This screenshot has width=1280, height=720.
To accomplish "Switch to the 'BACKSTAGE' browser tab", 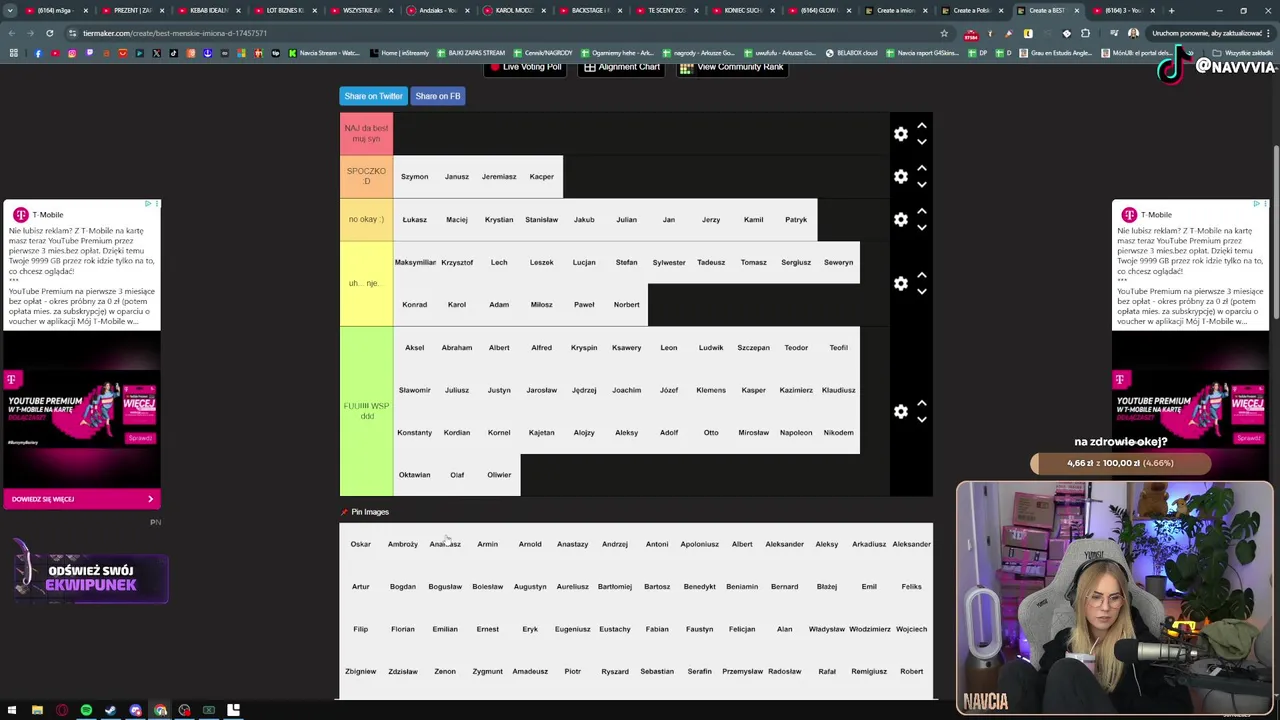I will coord(590,10).
